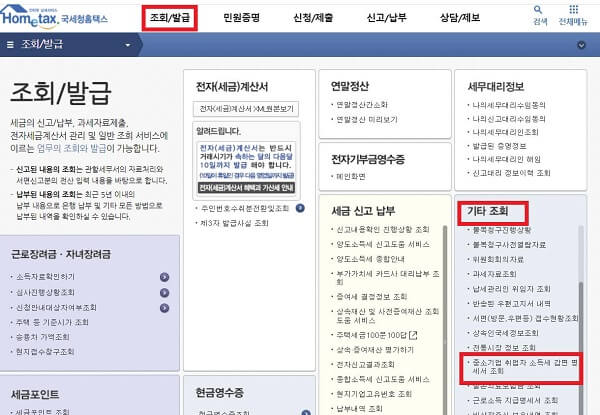Open 나의세무대리수임동의 link
600x415 pixels.
point(509,105)
